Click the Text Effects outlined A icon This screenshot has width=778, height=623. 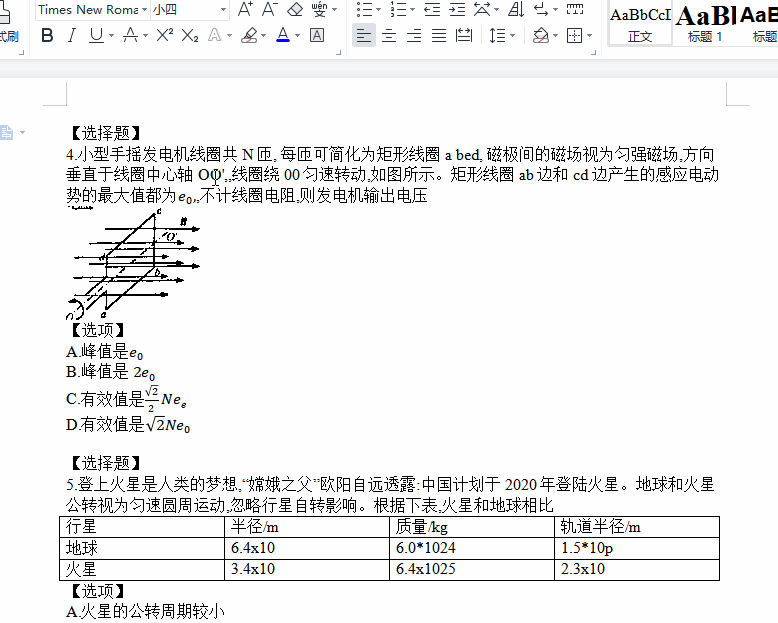pyautogui.click(x=214, y=35)
